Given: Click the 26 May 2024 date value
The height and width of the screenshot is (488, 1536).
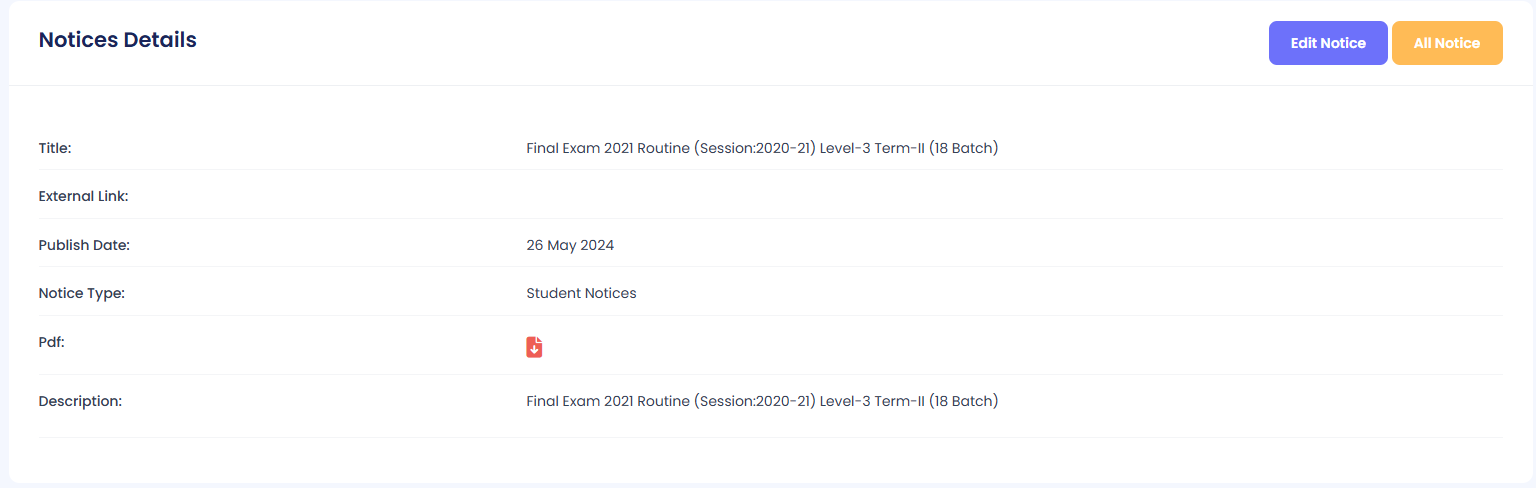Looking at the screenshot, I should pos(570,245).
